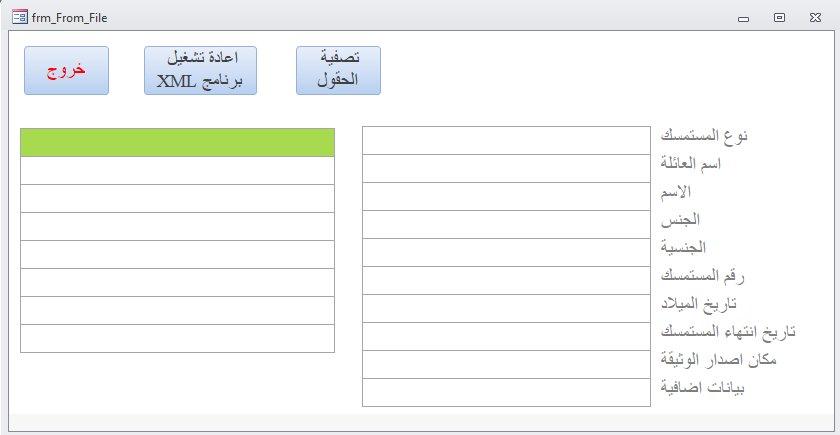Image resolution: width=840 pixels, height=435 pixels.
Task: Click the input field for الجنسية
Action: tap(506, 252)
